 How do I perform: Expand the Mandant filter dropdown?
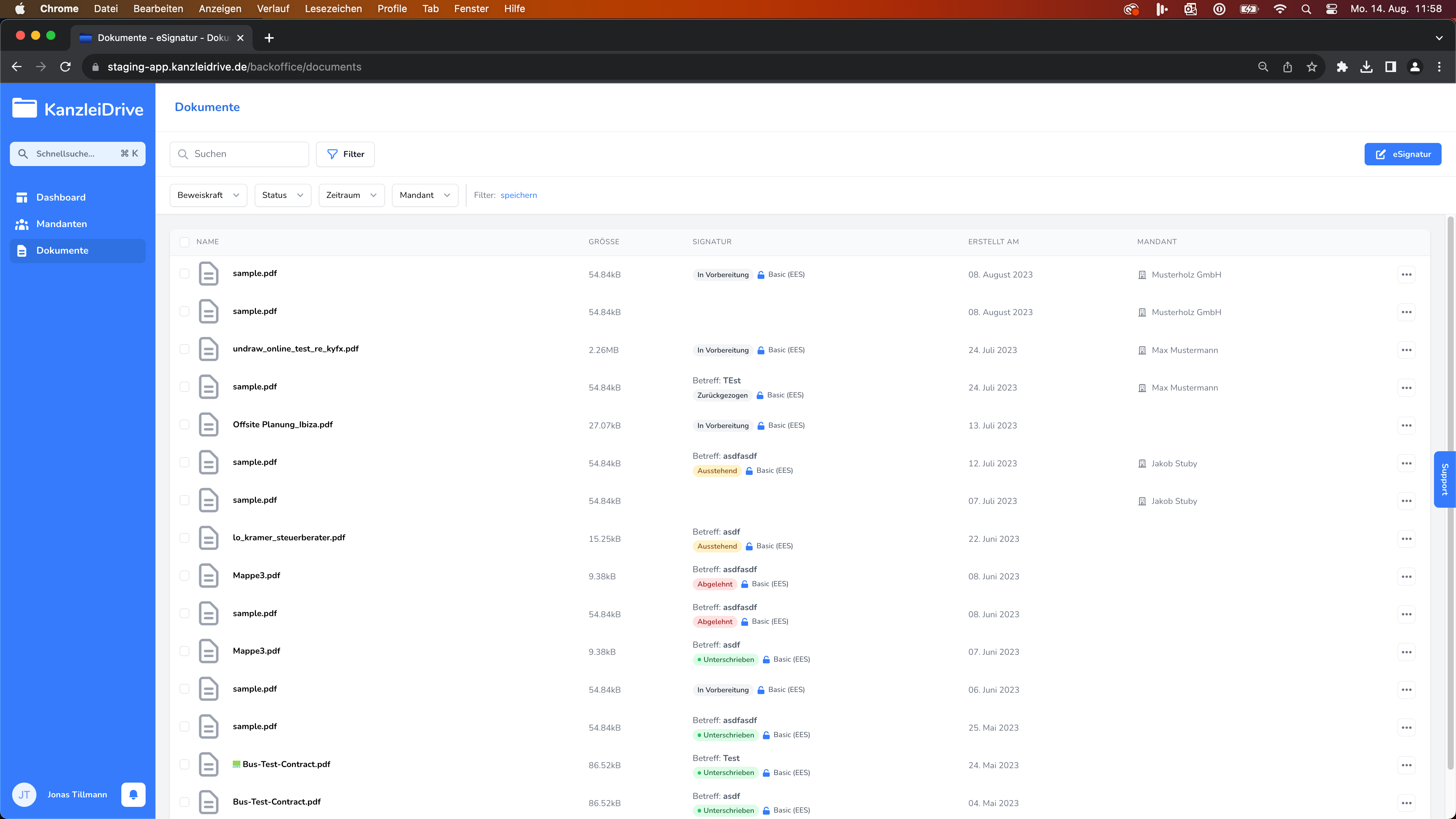(x=425, y=195)
